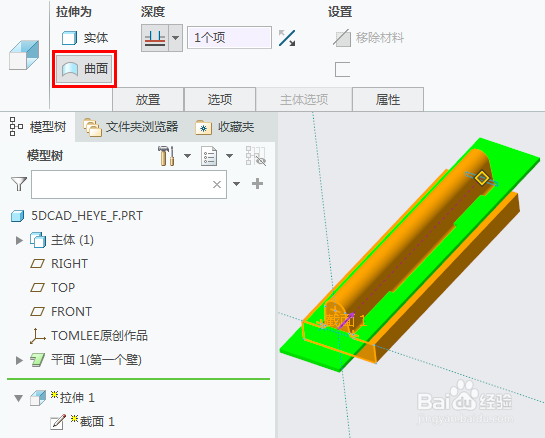Toggle 移除材料 remove material option
The height and width of the screenshot is (438, 545).
(x=368, y=38)
